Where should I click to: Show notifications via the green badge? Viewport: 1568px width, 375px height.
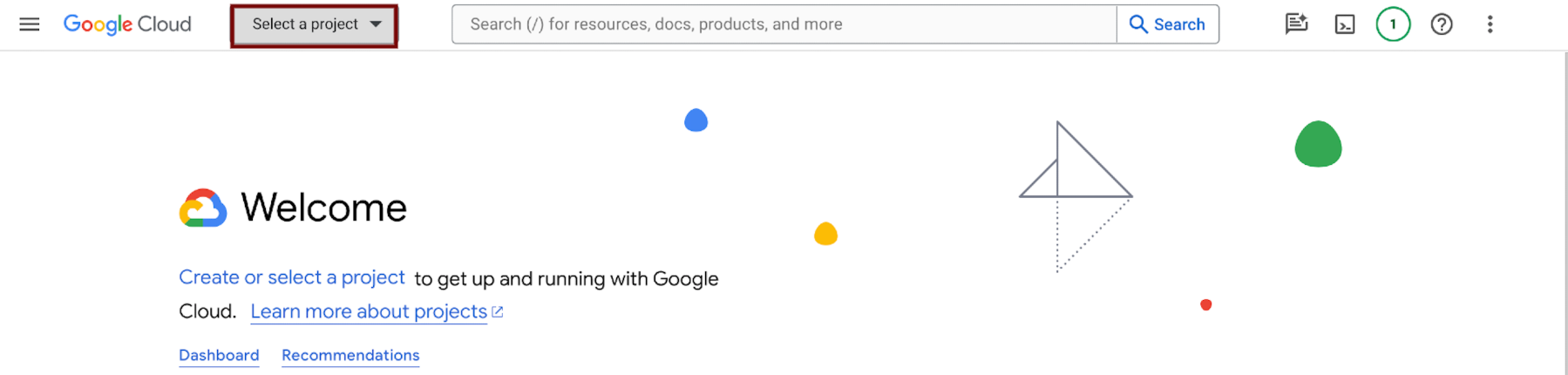pyautogui.click(x=1393, y=24)
